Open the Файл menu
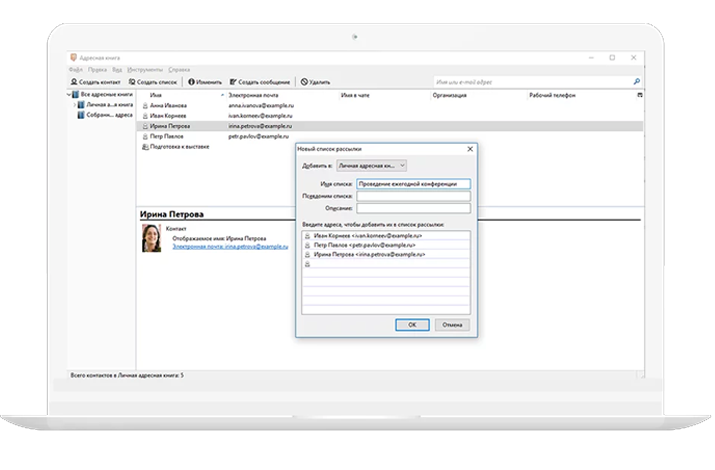The width and height of the screenshot is (715, 470). tap(76, 70)
